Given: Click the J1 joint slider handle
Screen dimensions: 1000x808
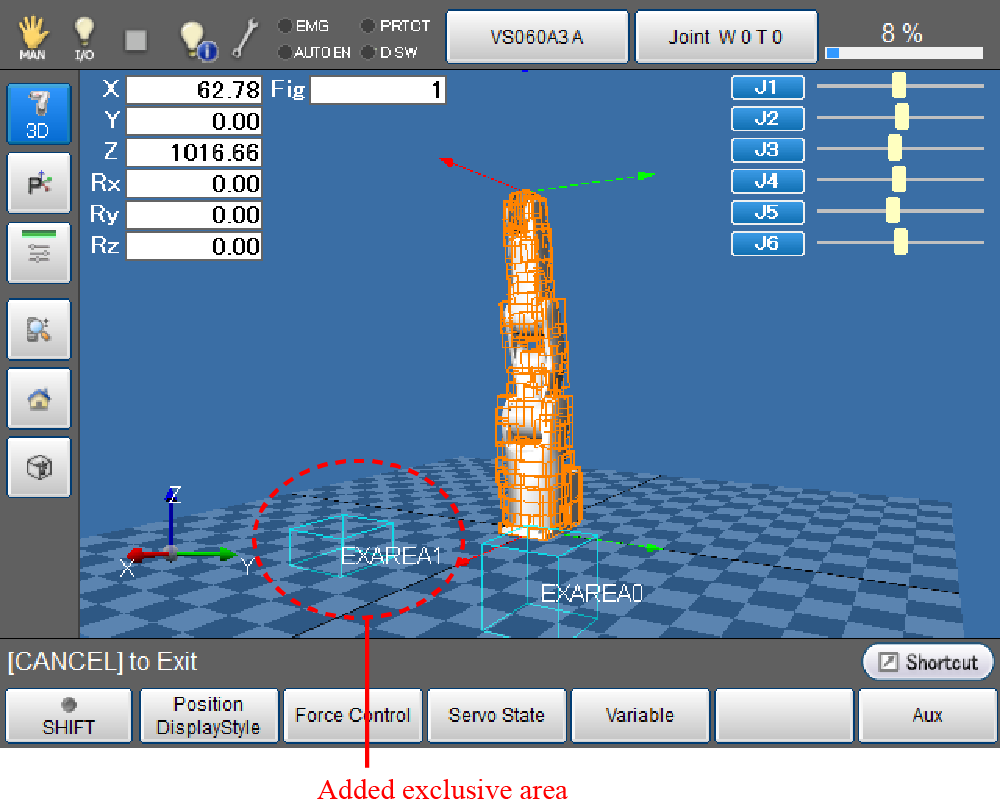Looking at the screenshot, I should click(x=898, y=86).
